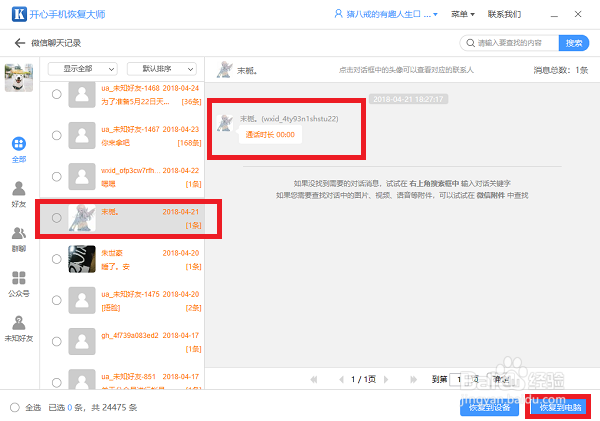Select radio for wxid_ofp3cw7rfh conversation
The height and width of the screenshot is (421, 600).
tap(57, 177)
